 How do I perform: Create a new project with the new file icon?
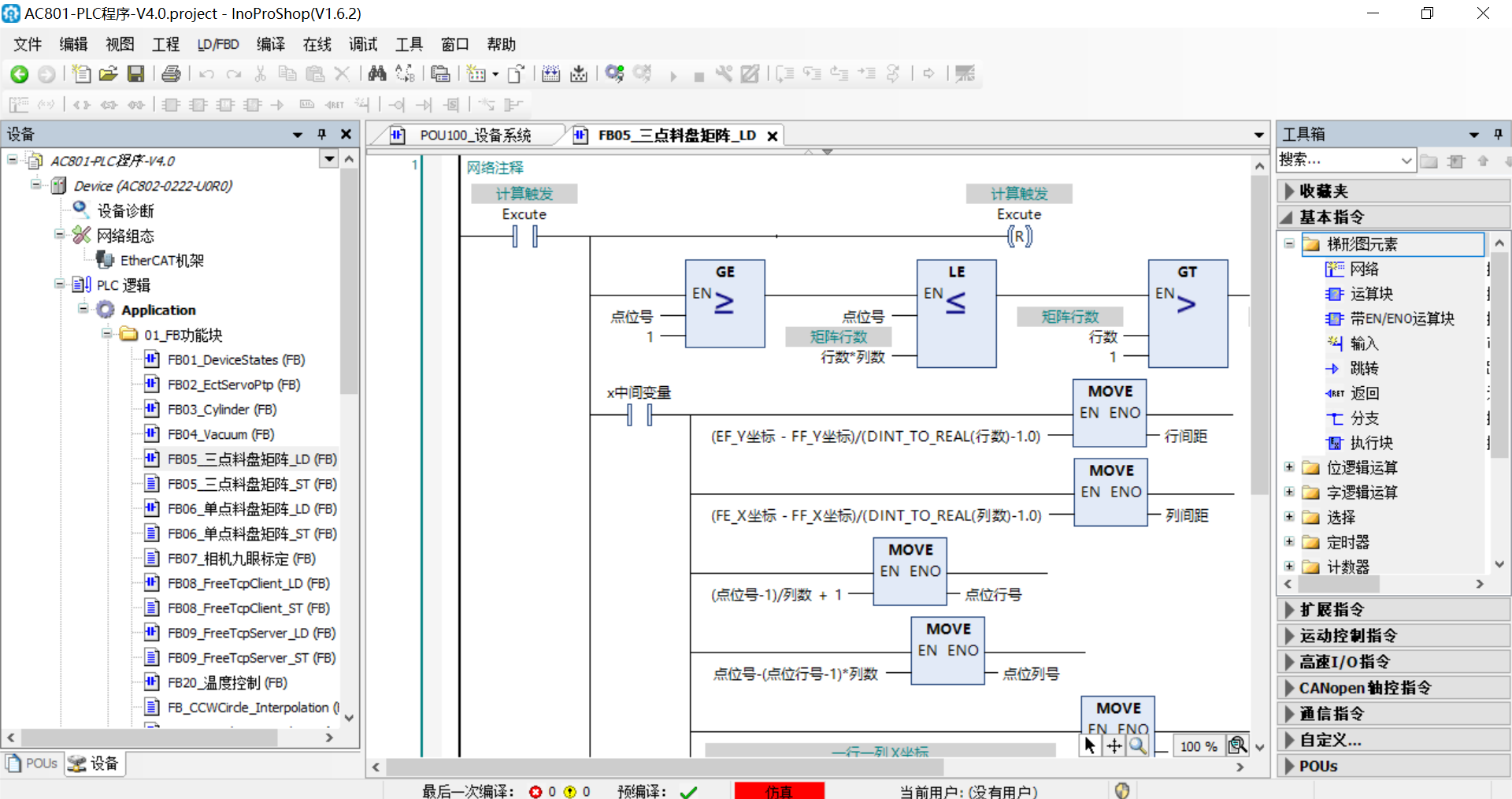[x=80, y=74]
